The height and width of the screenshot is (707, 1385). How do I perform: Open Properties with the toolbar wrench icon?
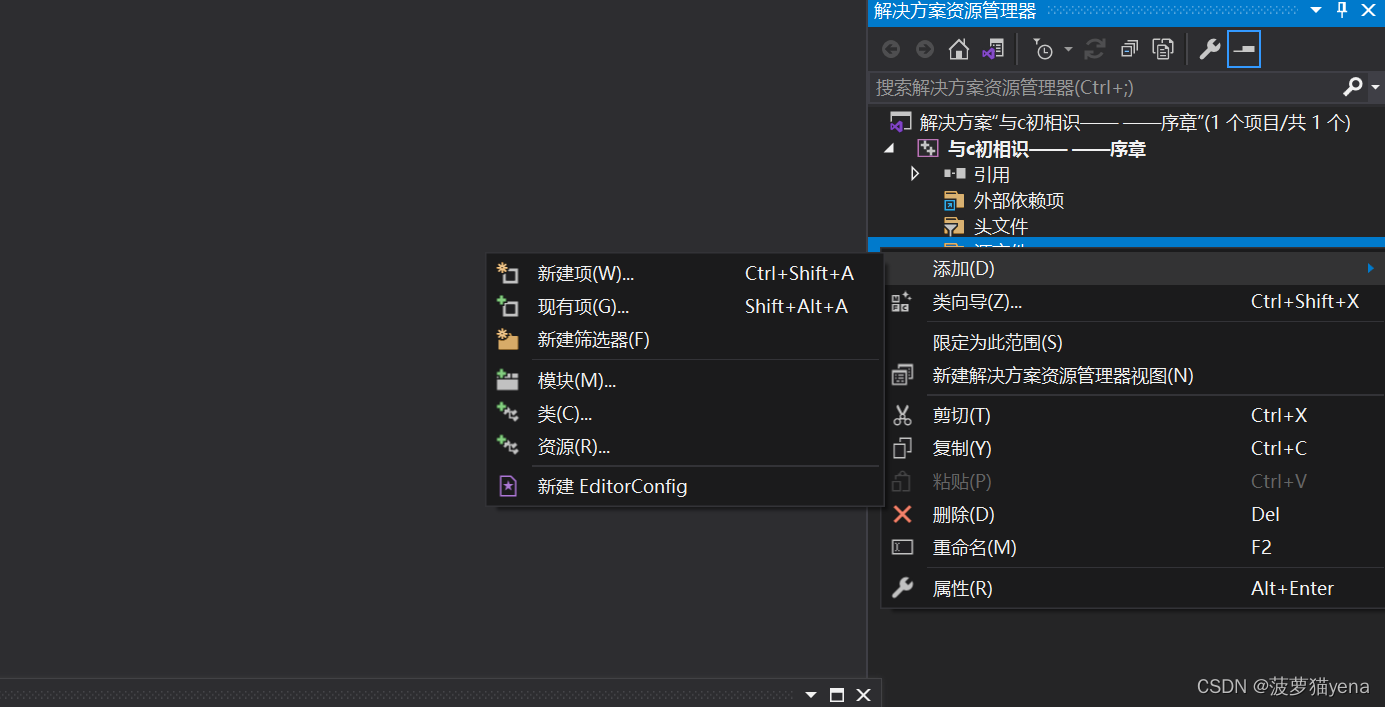[1210, 49]
